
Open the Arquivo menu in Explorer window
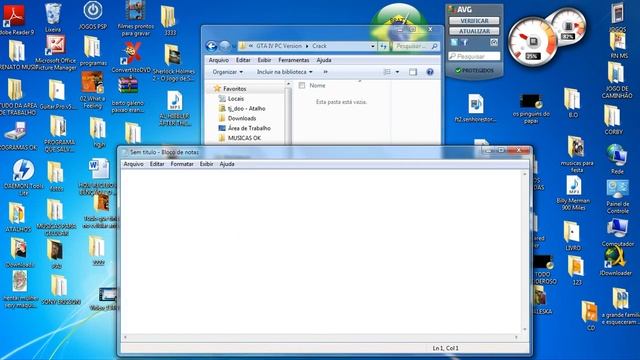[219, 60]
